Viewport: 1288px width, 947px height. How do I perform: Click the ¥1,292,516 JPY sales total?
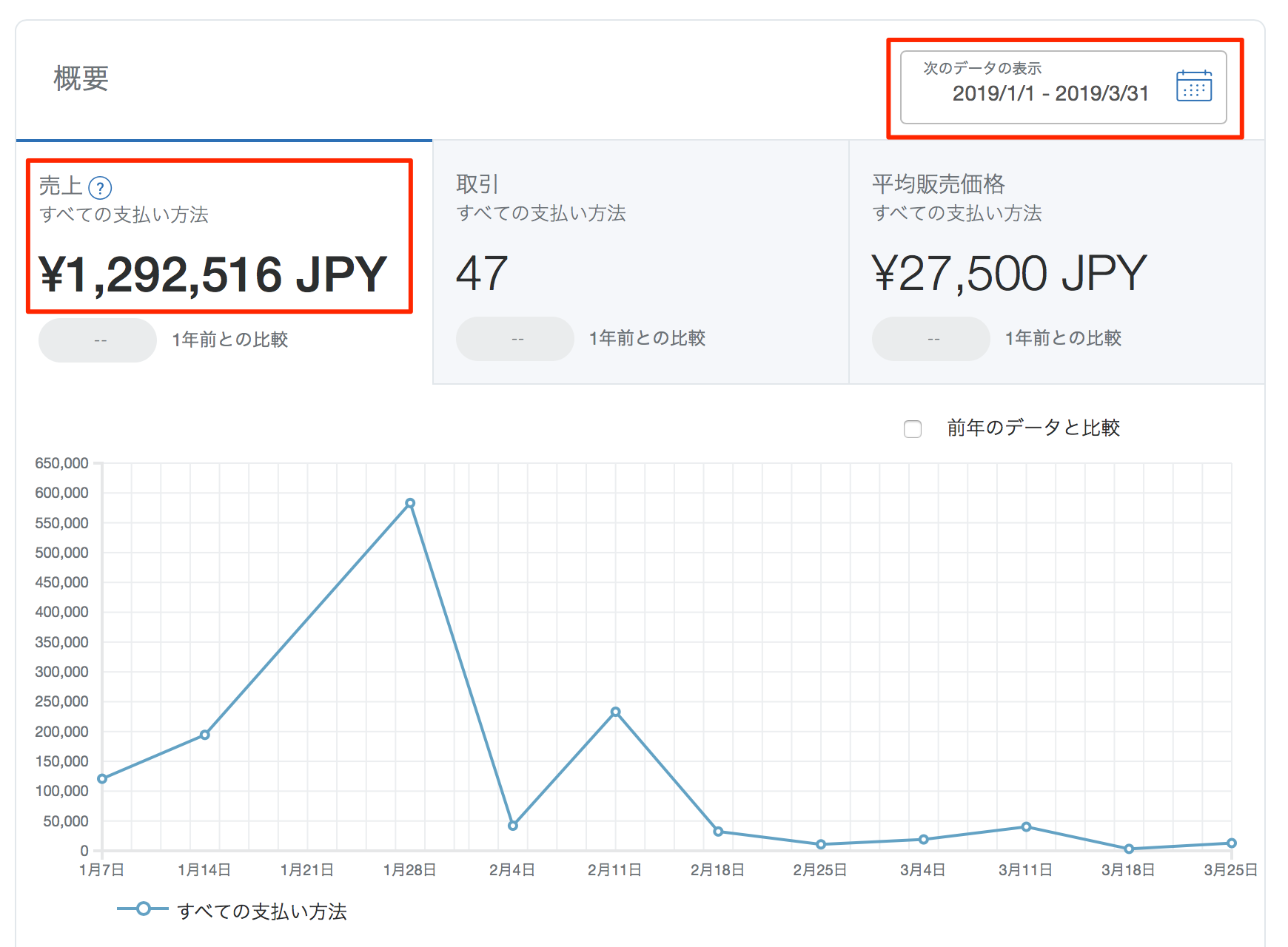[x=213, y=274]
